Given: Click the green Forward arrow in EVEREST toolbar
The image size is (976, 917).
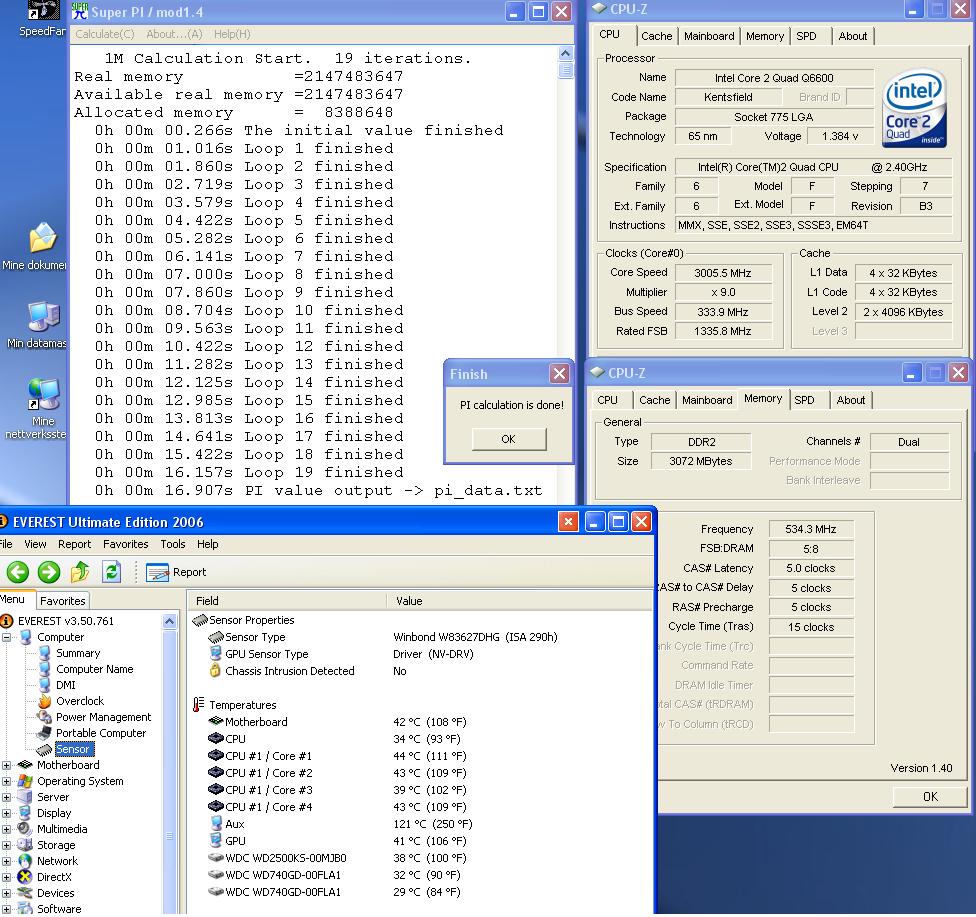Looking at the screenshot, I should click(49, 571).
